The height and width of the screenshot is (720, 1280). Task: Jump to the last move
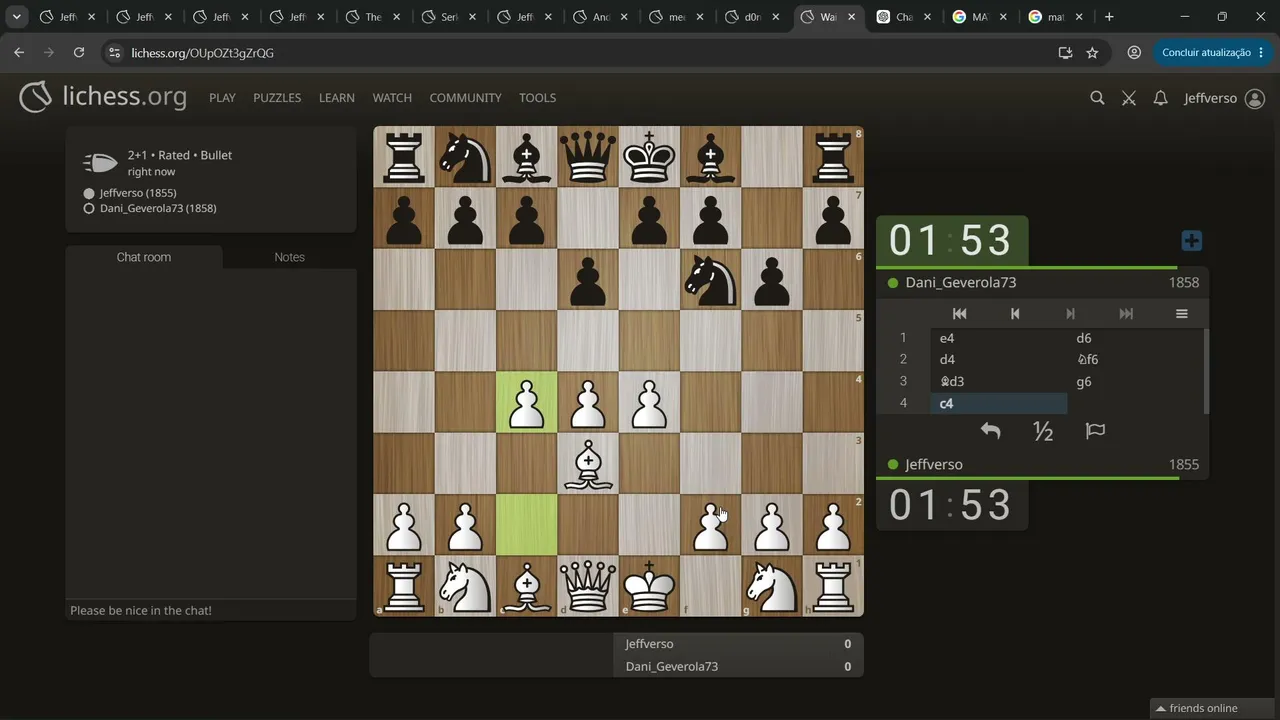[1126, 313]
